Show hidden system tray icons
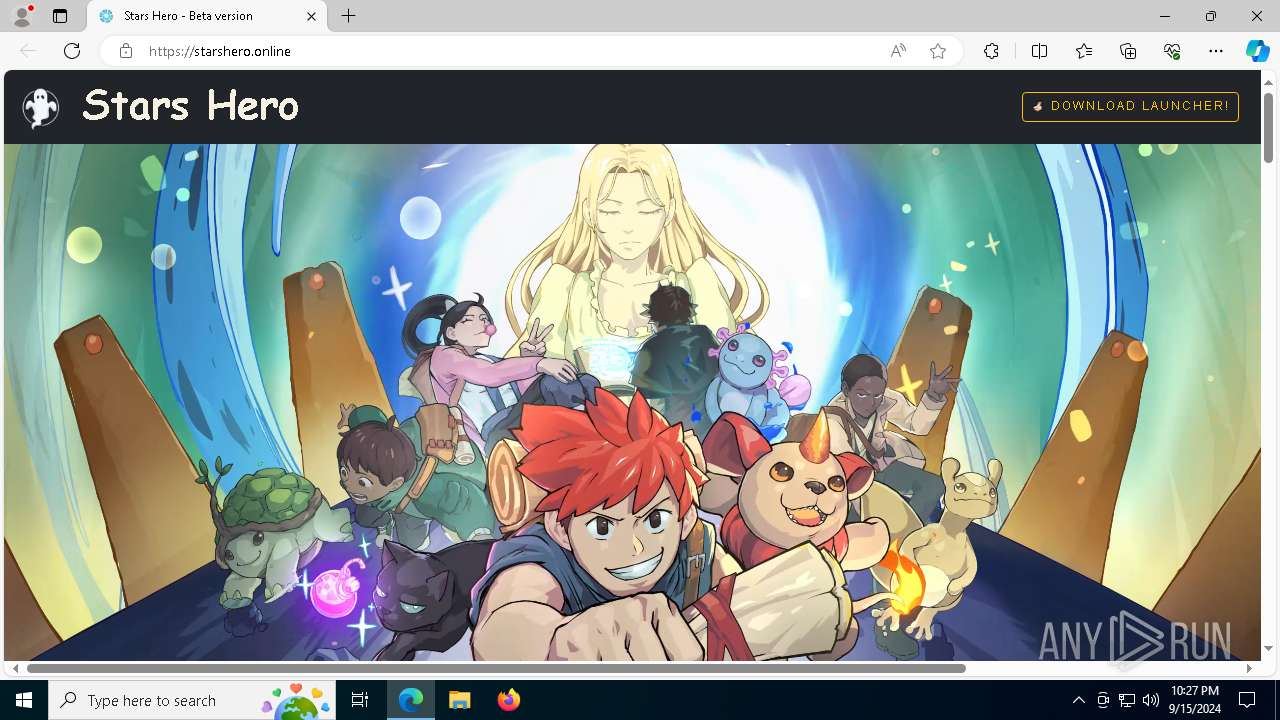This screenshot has width=1280, height=720. (1078, 700)
